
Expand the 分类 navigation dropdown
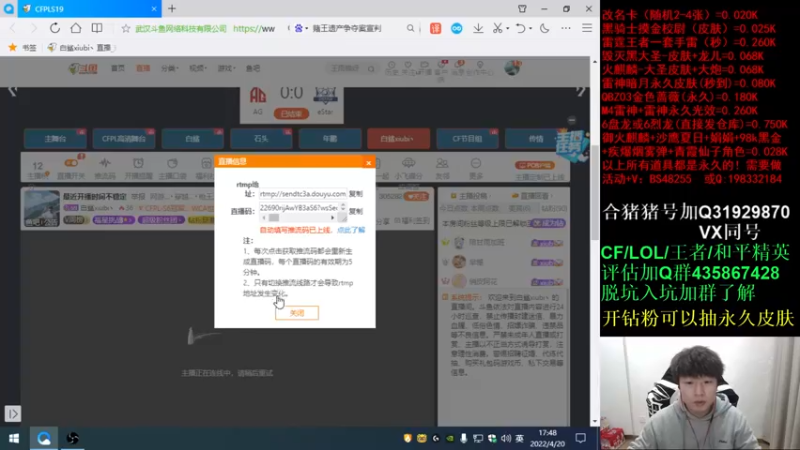pos(169,68)
